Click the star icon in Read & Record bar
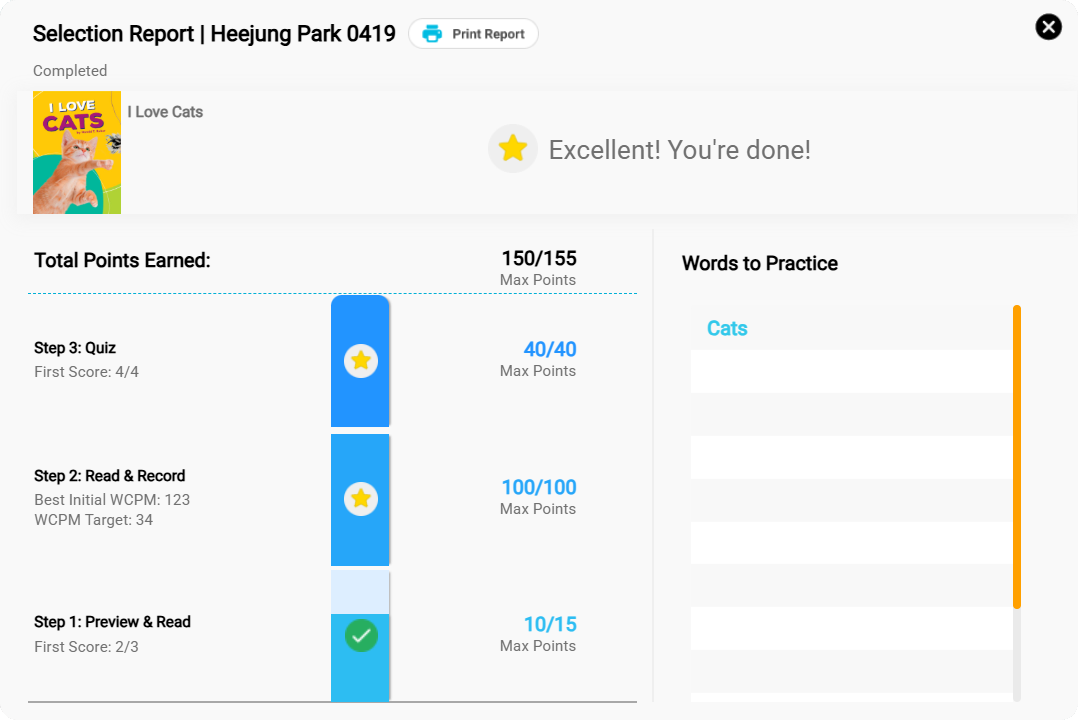1078x720 pixels. click(x=361, y=499)
